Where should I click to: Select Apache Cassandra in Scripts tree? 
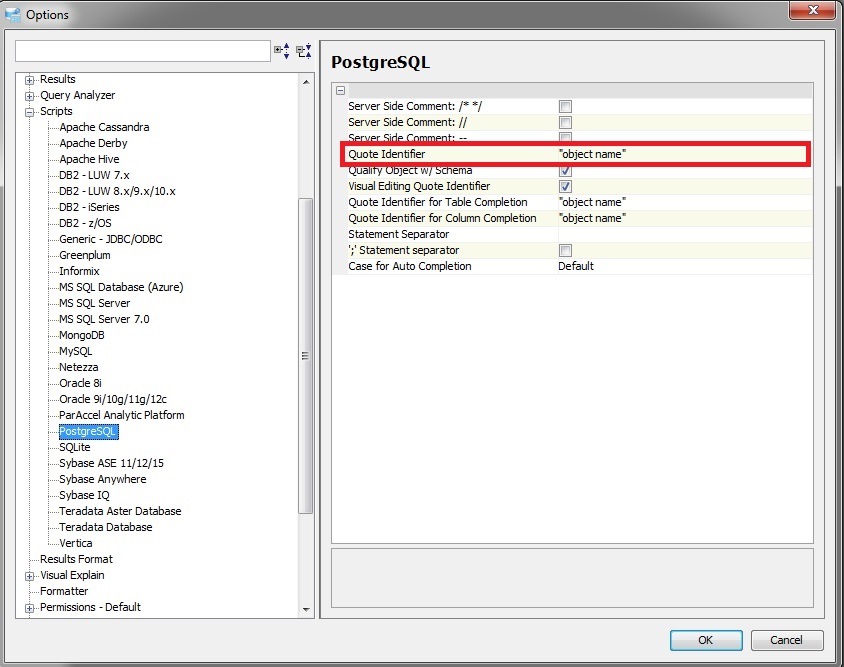tap(104, 127)
